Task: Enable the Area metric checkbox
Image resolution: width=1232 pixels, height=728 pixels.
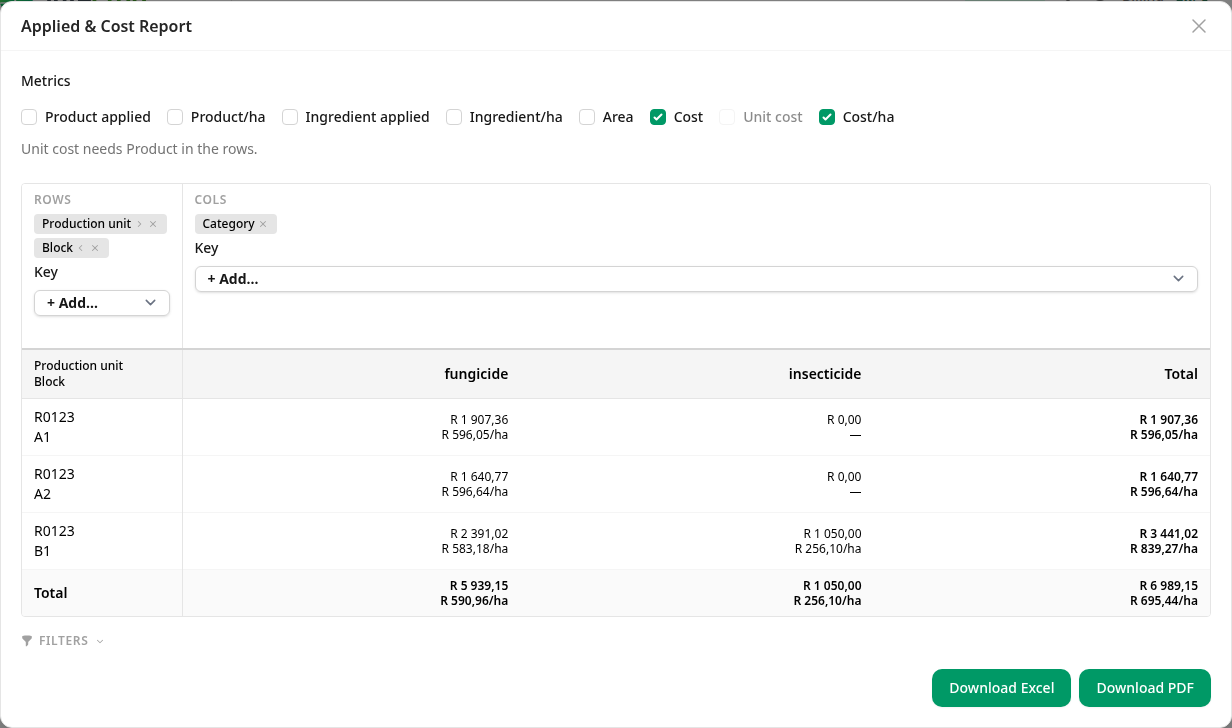Action: click(x=587, y=117)
